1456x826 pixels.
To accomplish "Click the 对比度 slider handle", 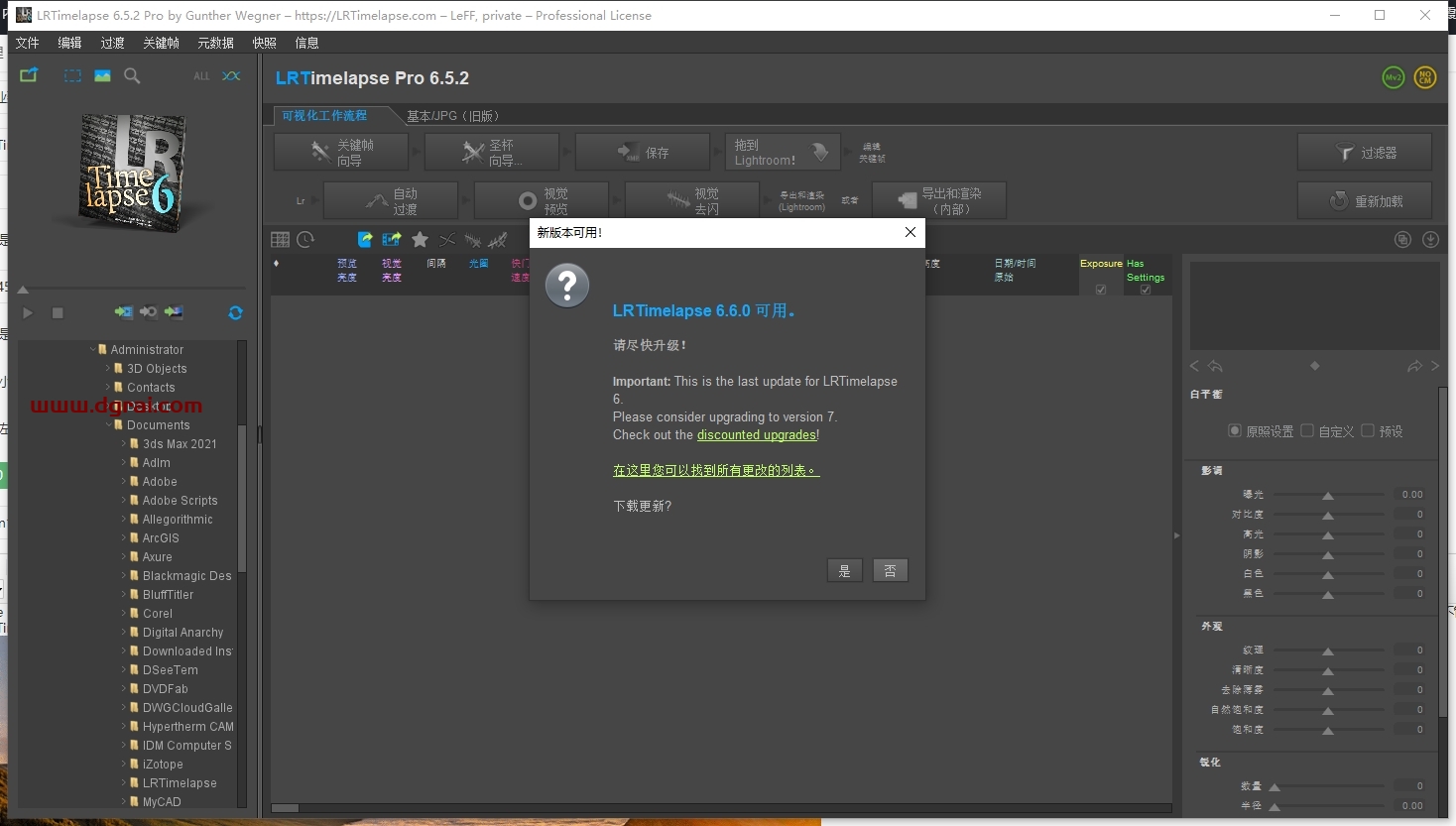I will click(x=1328, y=516).
